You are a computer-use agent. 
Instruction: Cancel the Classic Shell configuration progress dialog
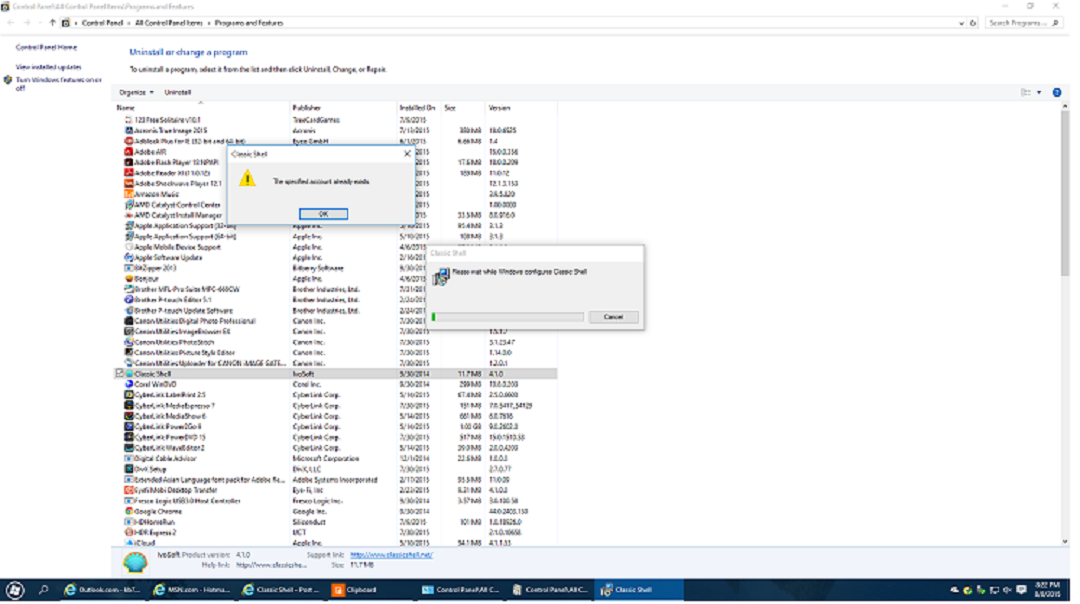(x=613, y=317)
